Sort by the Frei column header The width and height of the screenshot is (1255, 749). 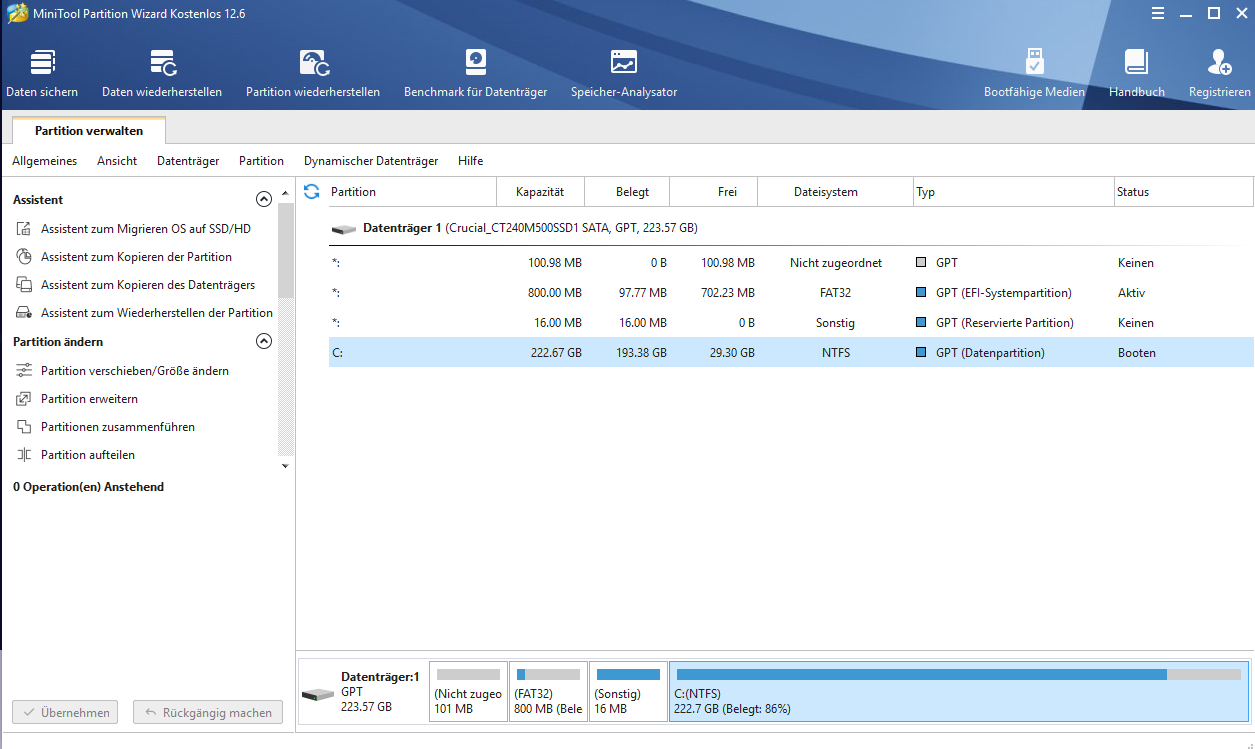713,192
